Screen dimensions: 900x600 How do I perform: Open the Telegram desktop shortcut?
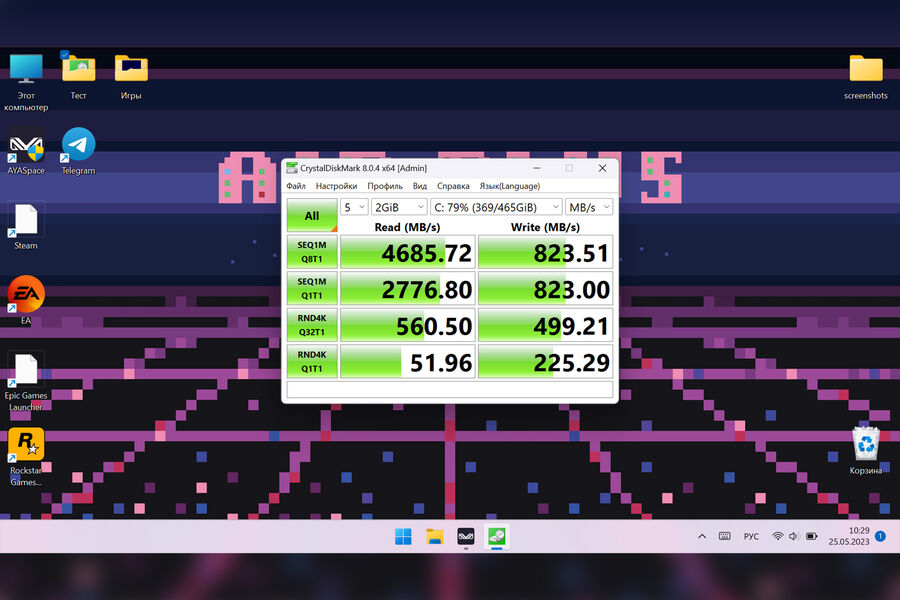coord(78,146)
